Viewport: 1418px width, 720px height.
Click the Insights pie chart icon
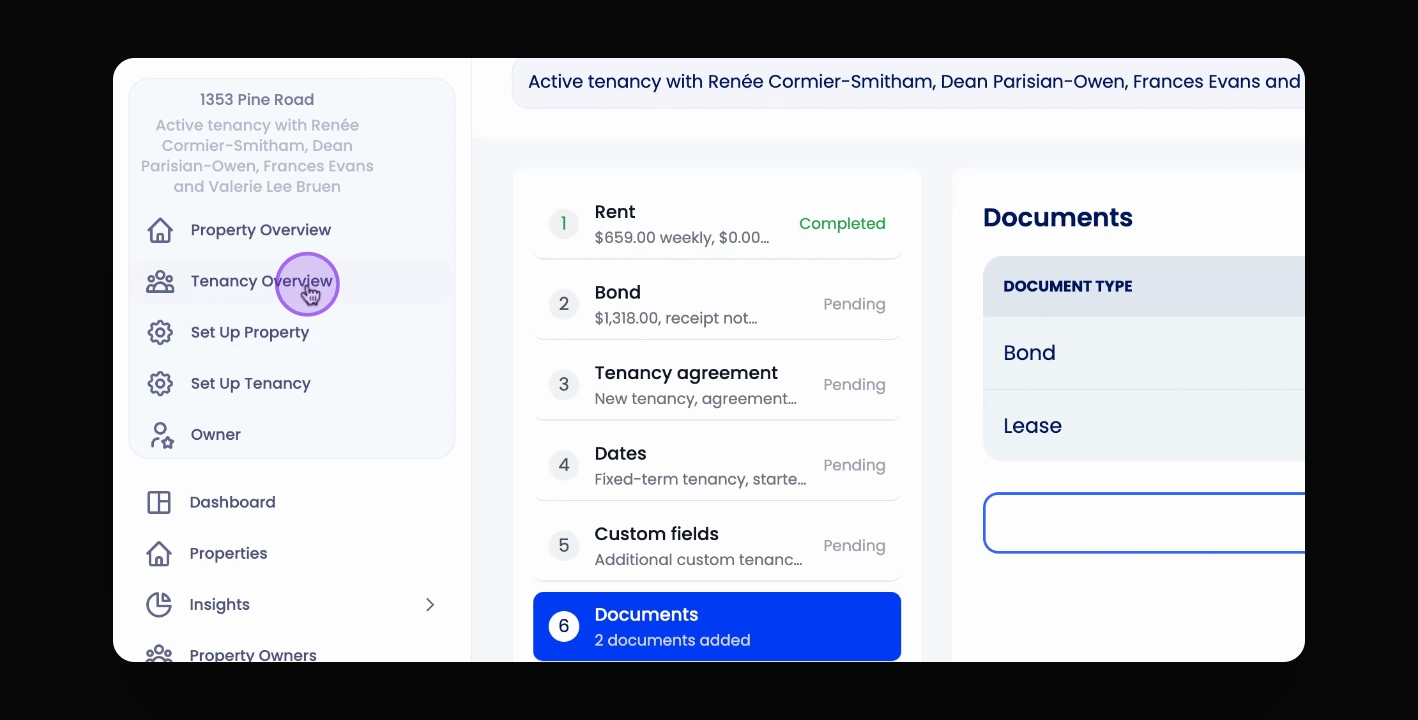click(159, 605)
